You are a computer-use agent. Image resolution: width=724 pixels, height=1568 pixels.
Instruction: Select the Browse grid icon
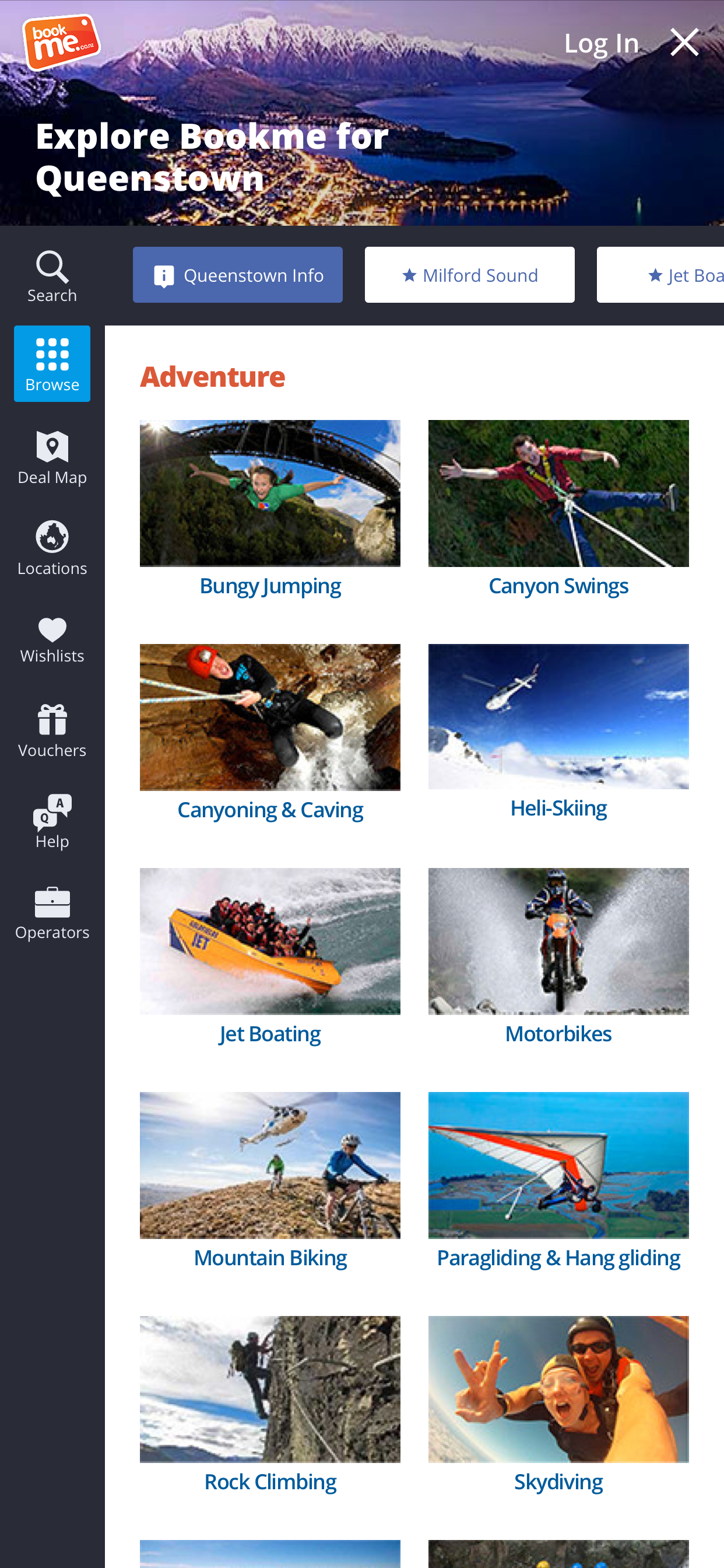52,353
